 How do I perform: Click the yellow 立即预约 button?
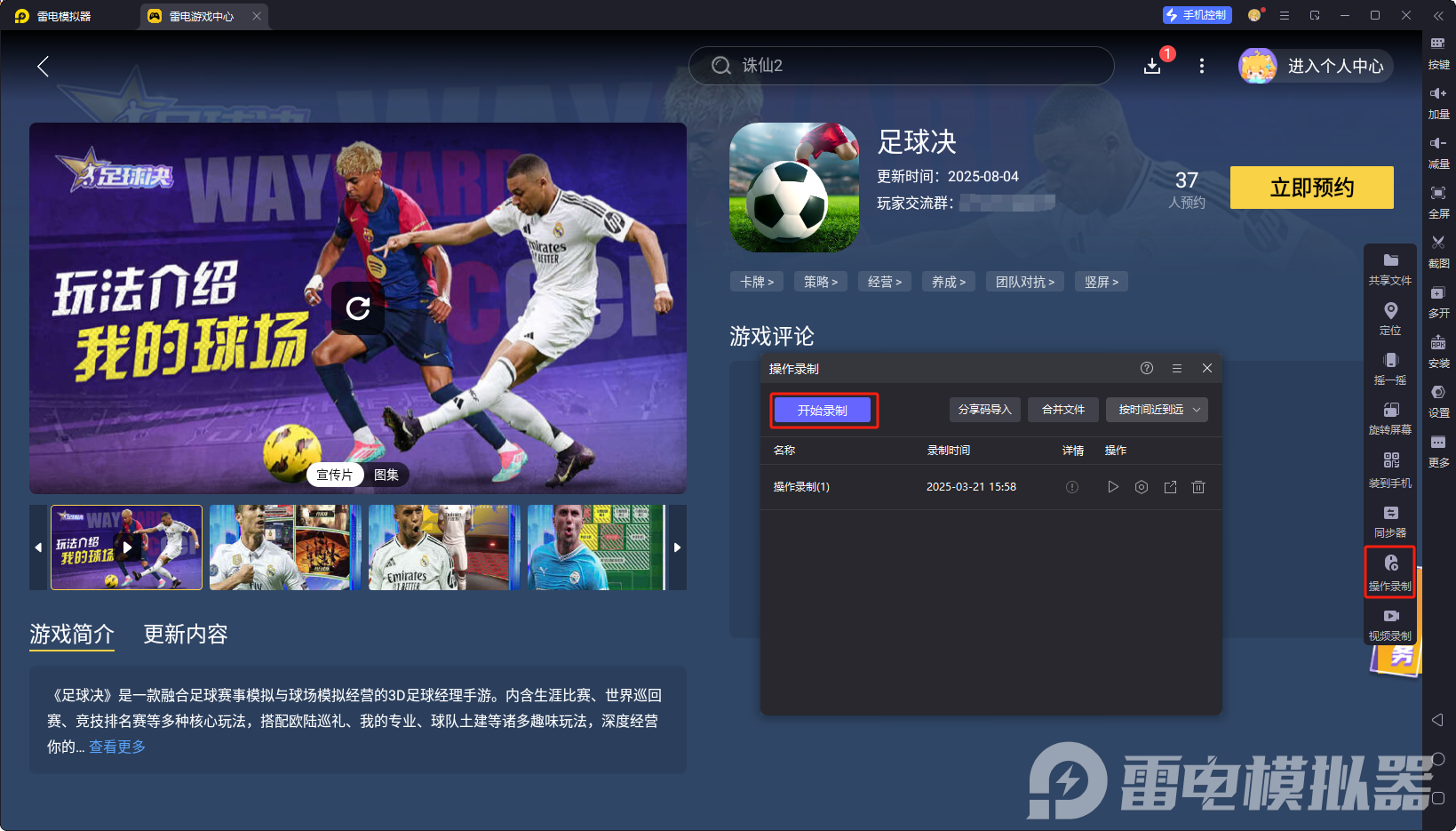[x=1312, y=188]
